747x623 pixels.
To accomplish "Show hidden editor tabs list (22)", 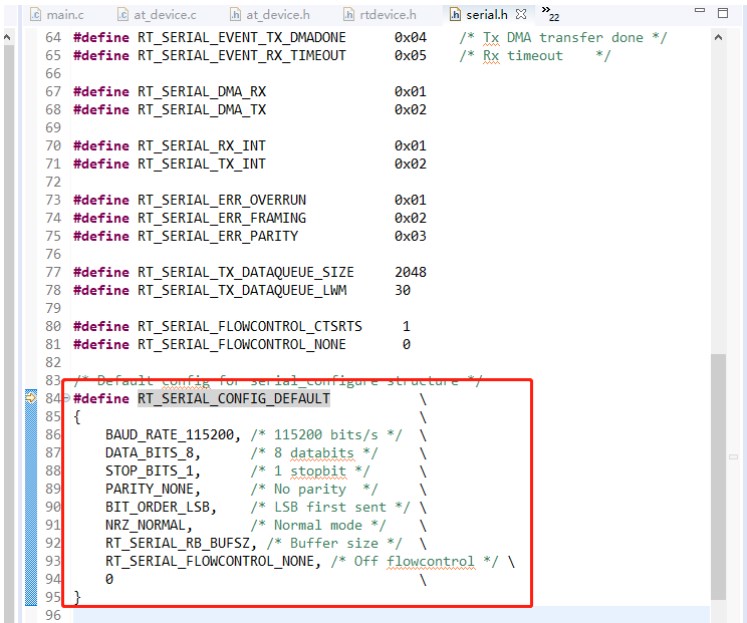I will pos(550,14).
